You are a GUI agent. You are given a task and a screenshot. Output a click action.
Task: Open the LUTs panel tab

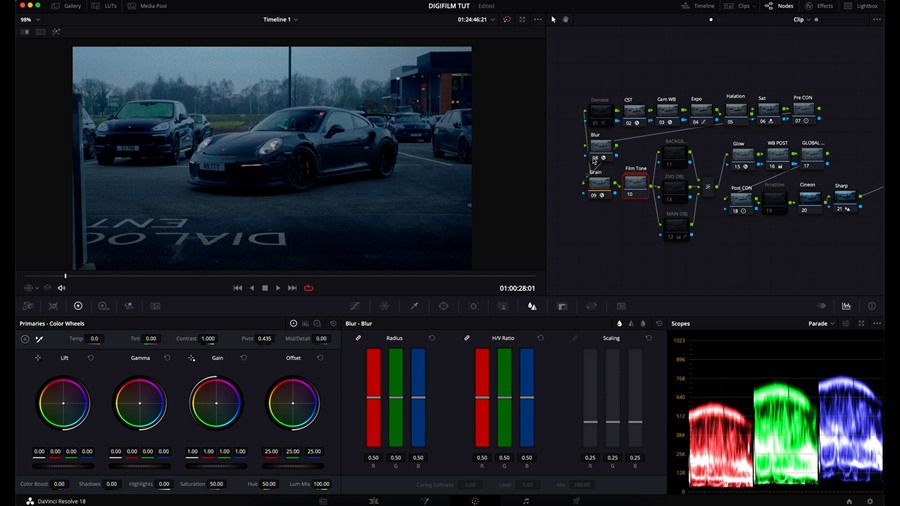(104, 6)
